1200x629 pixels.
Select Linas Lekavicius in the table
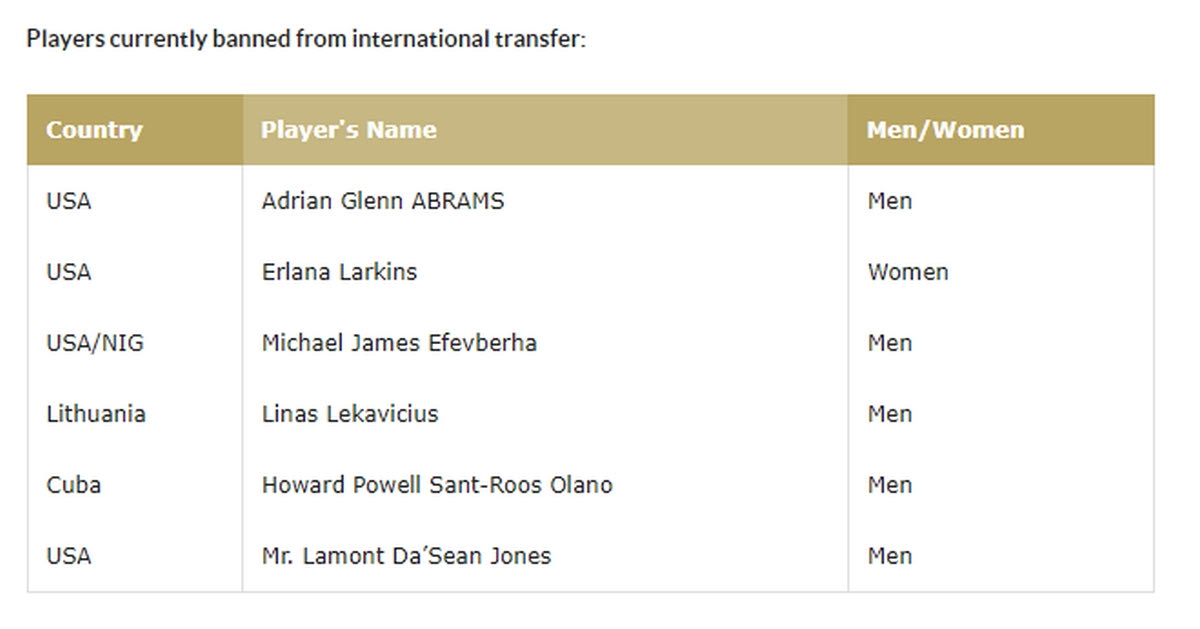[x=350, y=414]
